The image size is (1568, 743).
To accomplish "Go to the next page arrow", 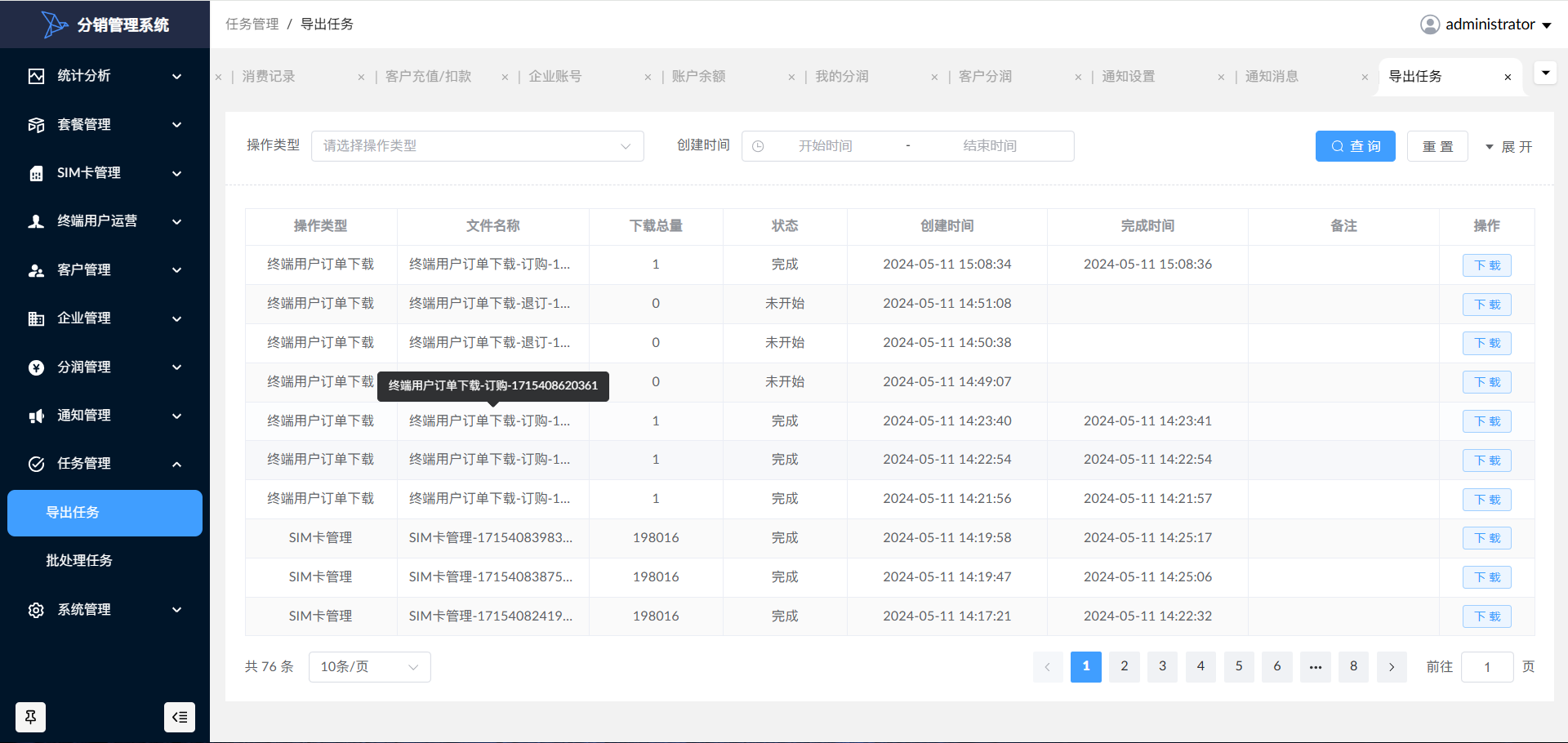I will tap(1392, 667).
